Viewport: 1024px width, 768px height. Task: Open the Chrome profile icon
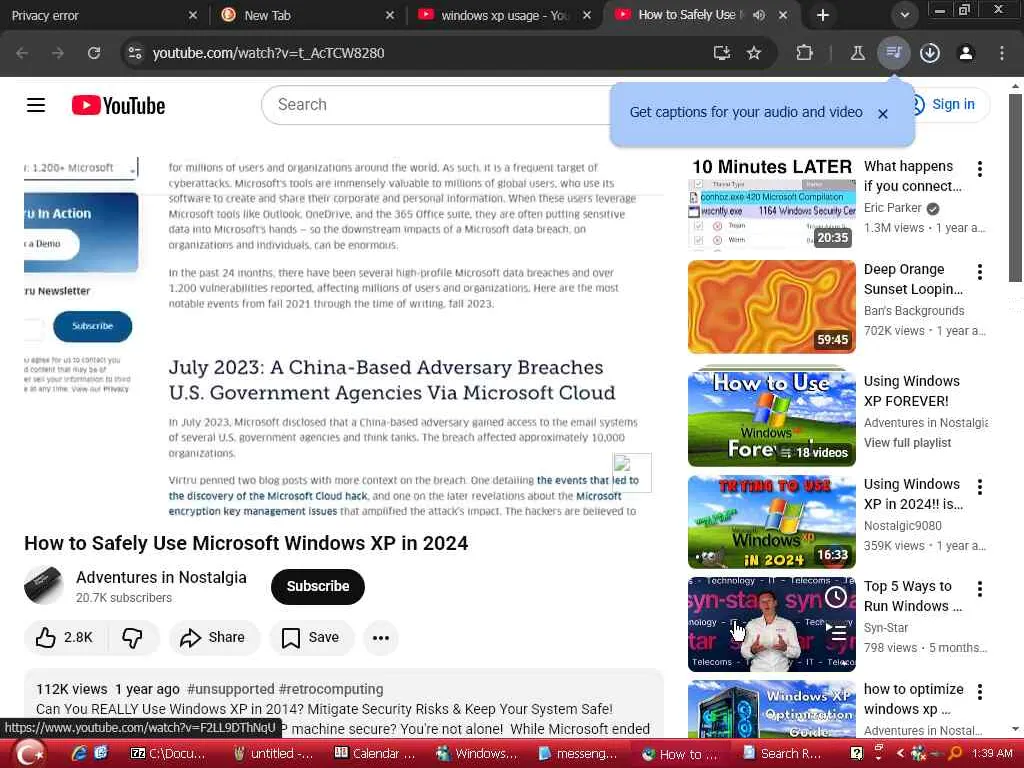pos(966,53)
